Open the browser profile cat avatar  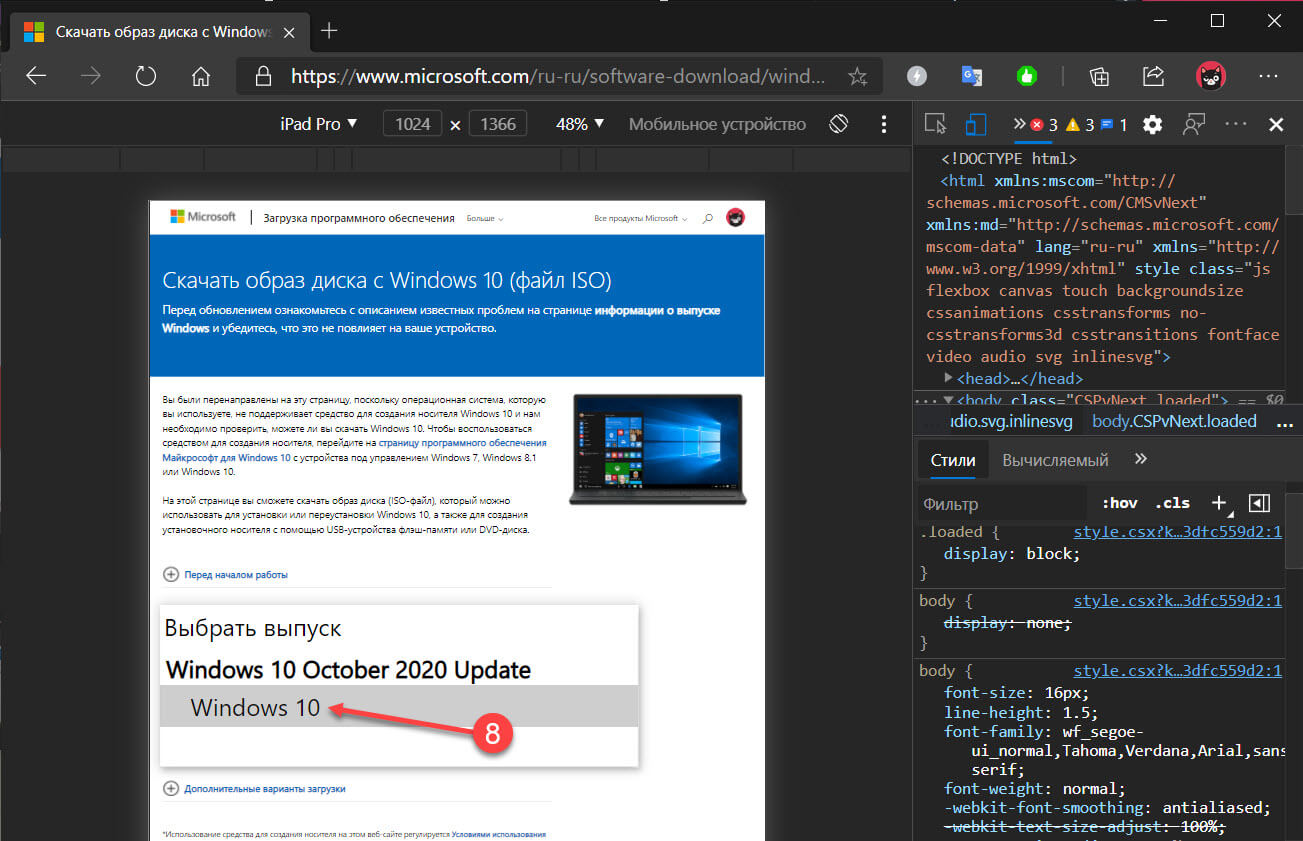coord(1212,76)
